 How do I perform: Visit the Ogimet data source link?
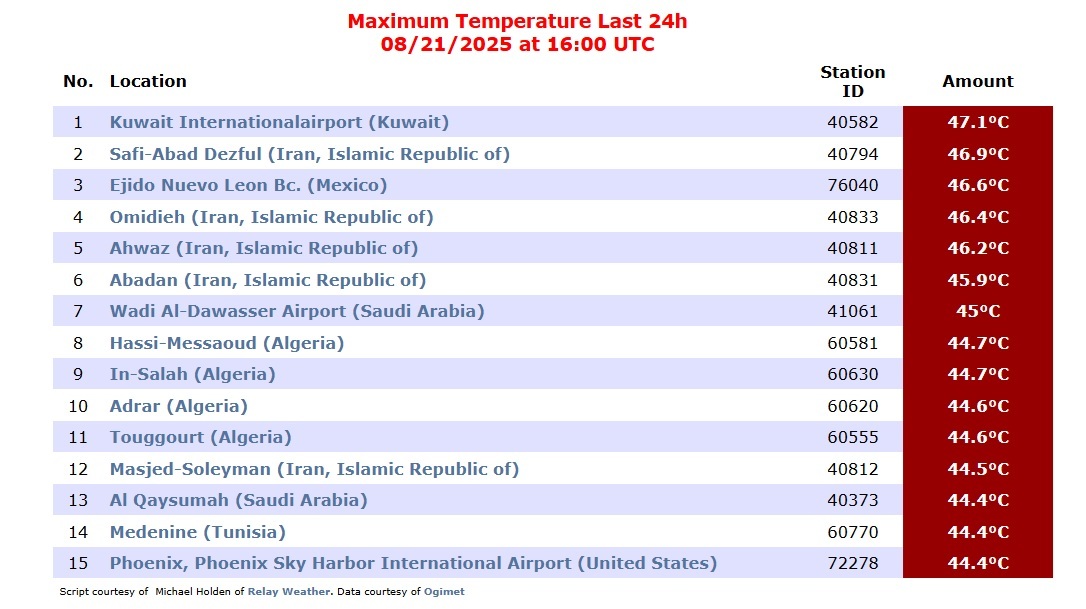(444, 592)
